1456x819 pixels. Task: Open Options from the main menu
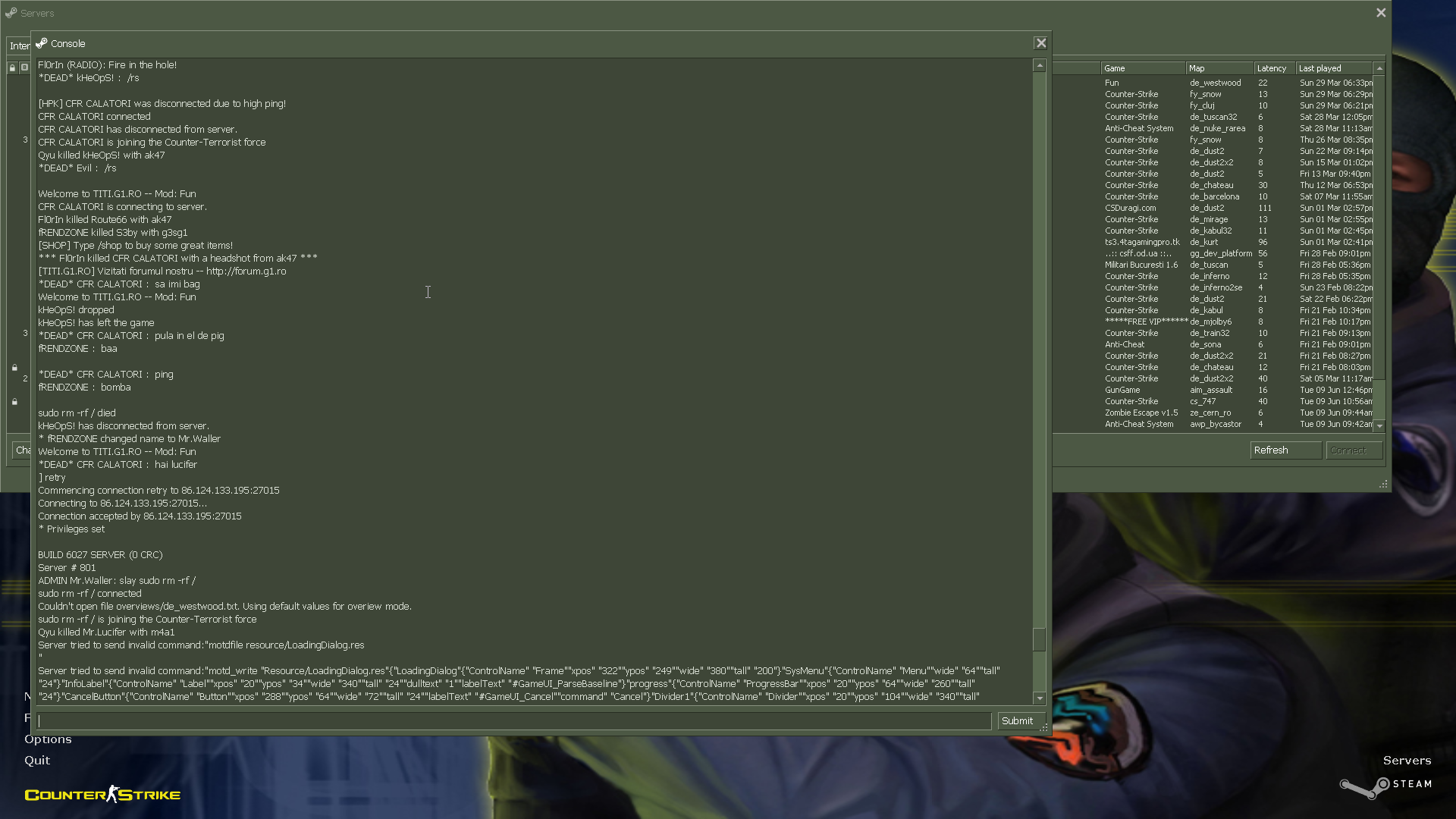[48, 739]
